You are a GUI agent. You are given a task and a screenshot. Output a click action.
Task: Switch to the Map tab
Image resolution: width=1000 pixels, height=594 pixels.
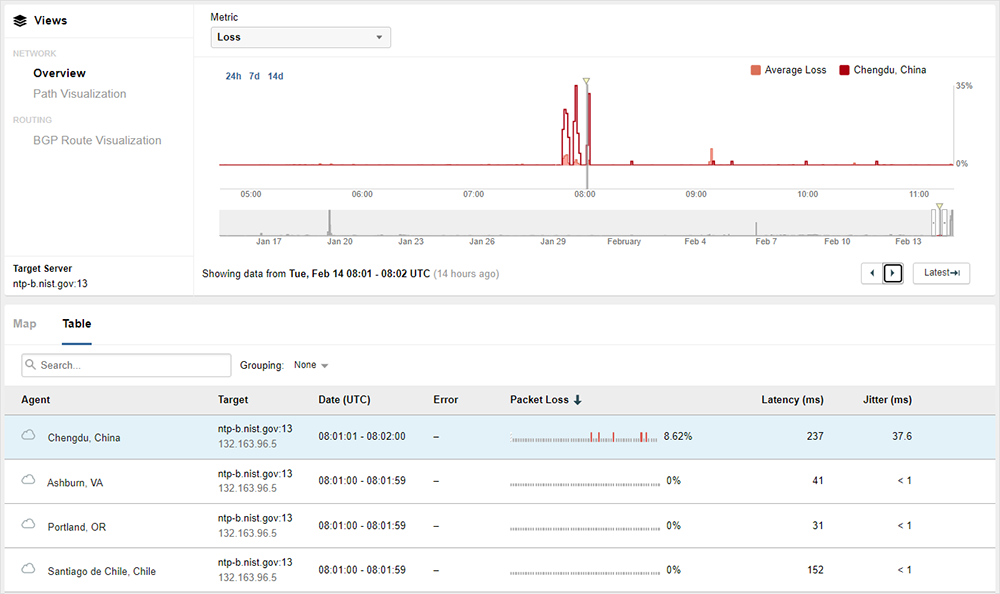[25, 324]
